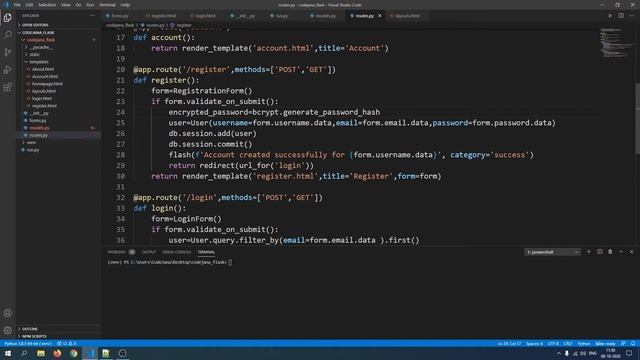Switch to the Debug Console tab

pyautogui.click(x=176, y=252)
